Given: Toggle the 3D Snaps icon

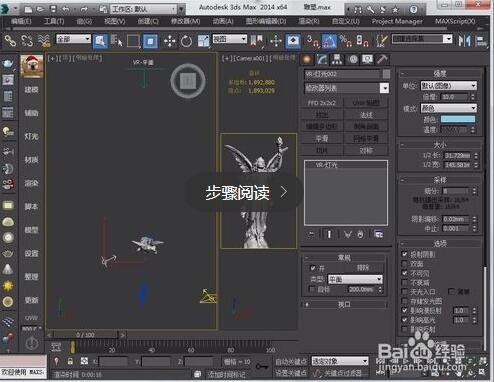Looking at the screenshot, I should [313, 41].
